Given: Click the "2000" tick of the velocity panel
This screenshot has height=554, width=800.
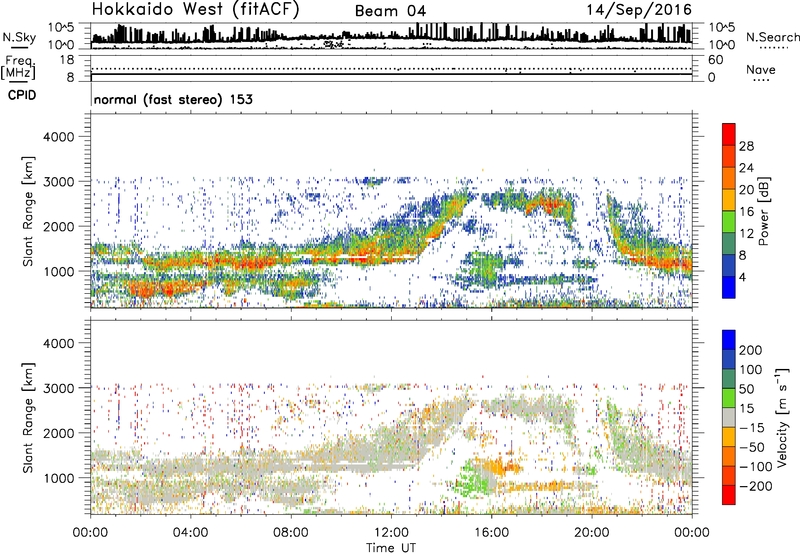Looking at the screenshot, I should click(59, 433).
